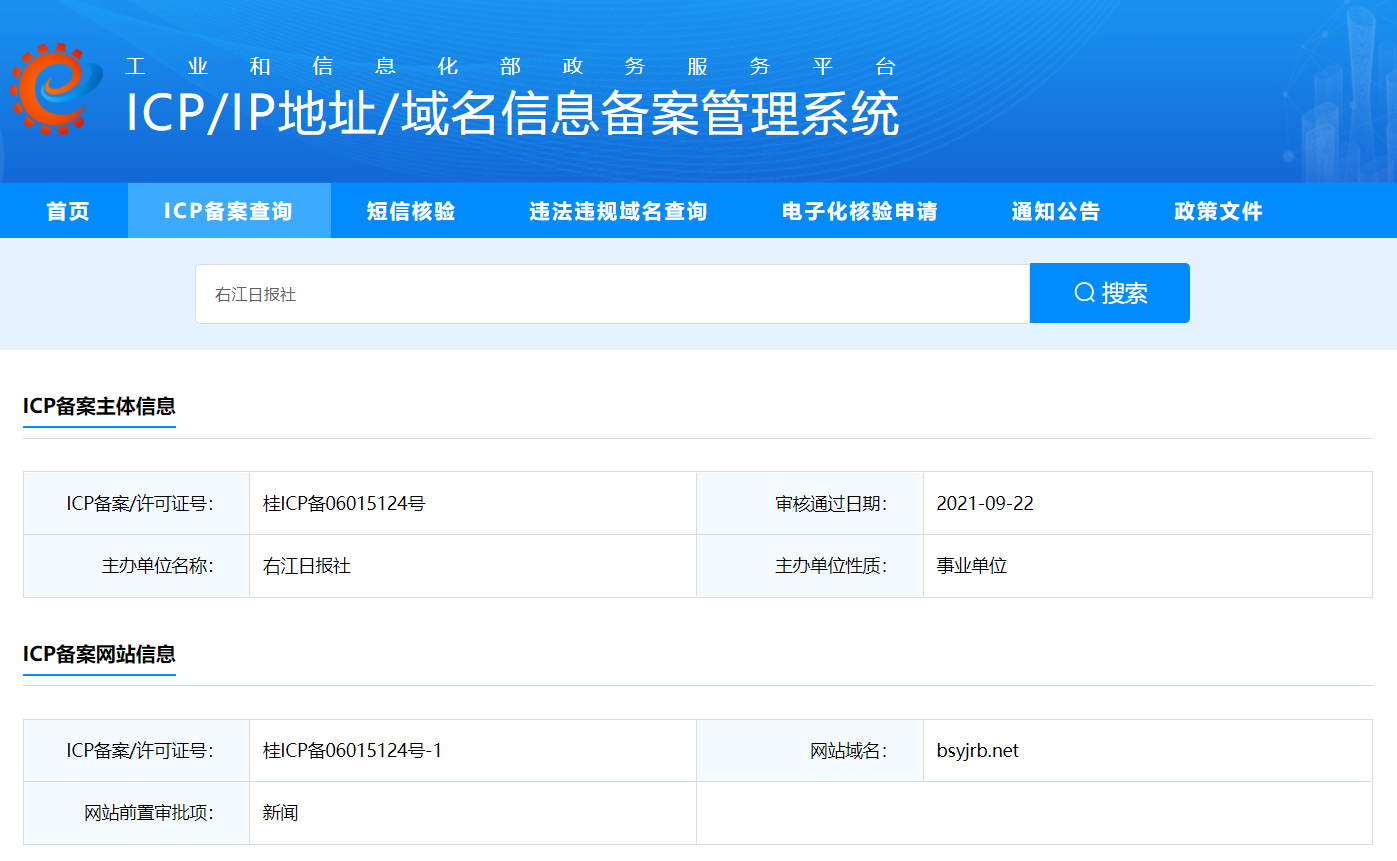Click the ICP备案主体信息 section heading

click(99, 406)
